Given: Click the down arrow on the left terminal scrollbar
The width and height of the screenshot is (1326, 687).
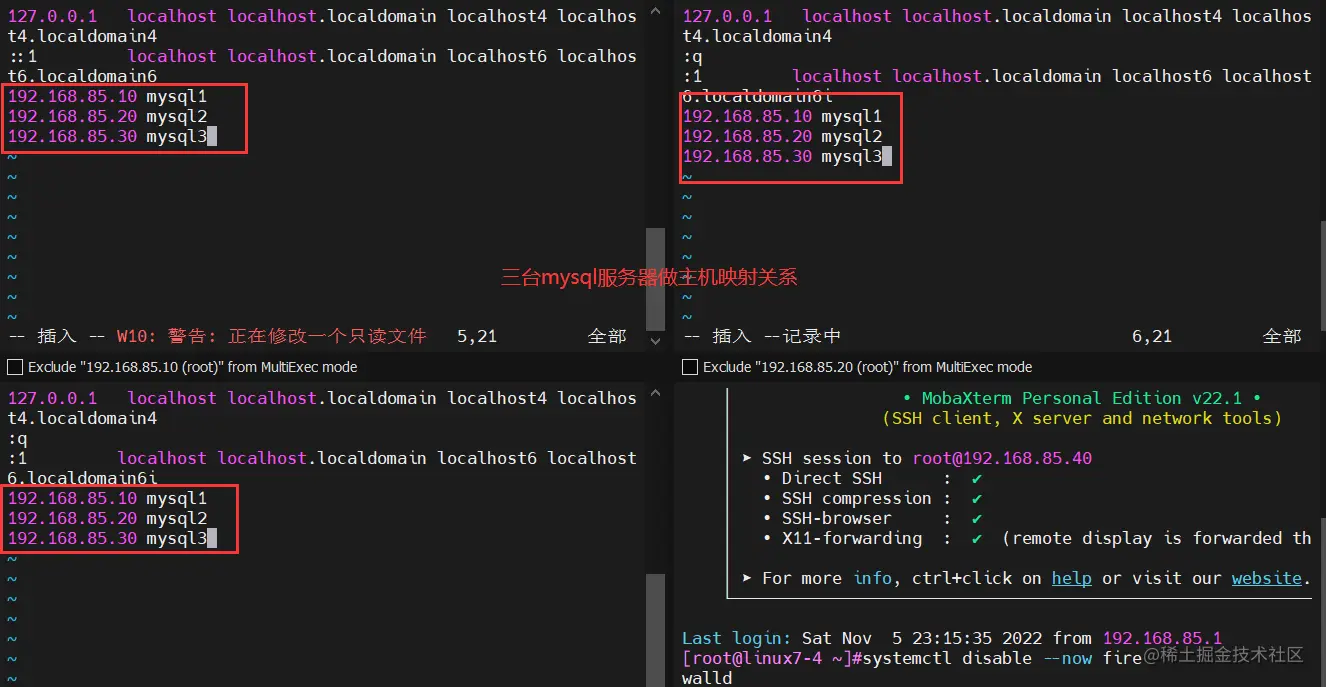Looking at the screenshot, I should [x=656, y=343].
